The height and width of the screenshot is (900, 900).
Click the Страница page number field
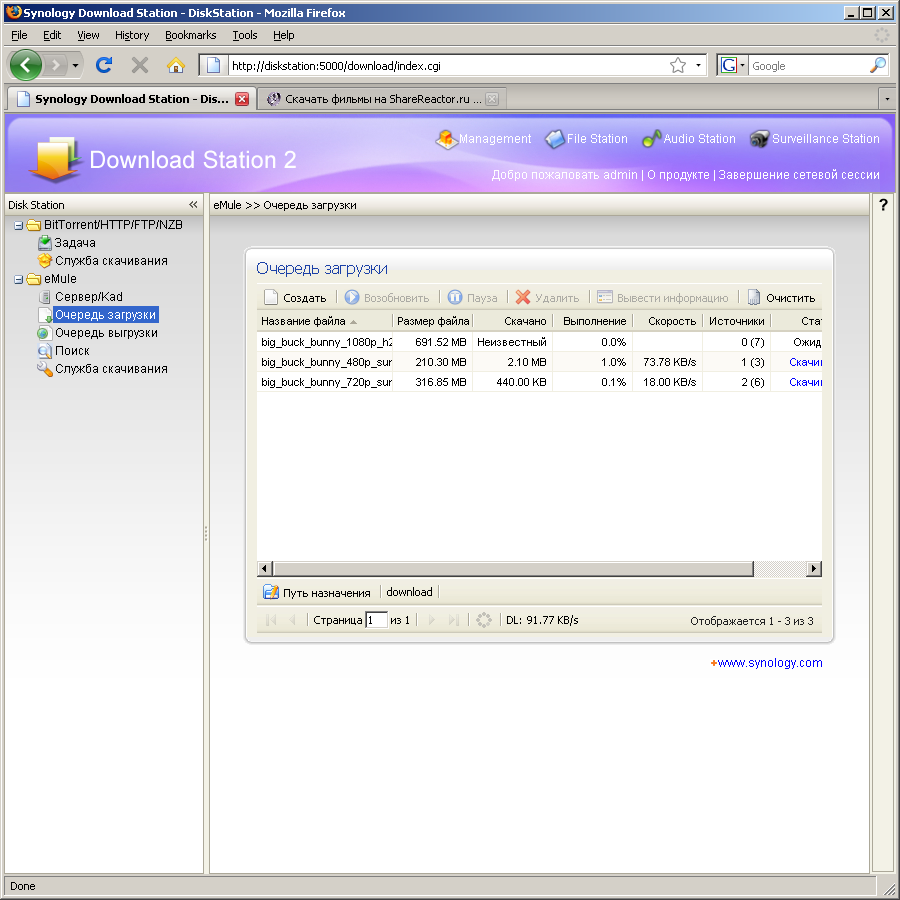pos(376,620)
